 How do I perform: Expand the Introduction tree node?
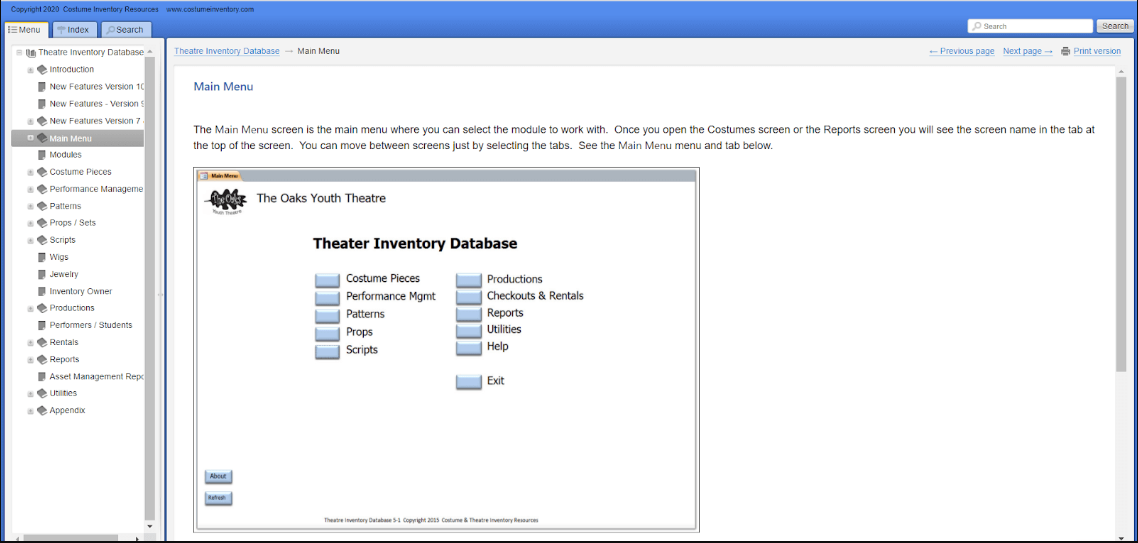point(30,70)
